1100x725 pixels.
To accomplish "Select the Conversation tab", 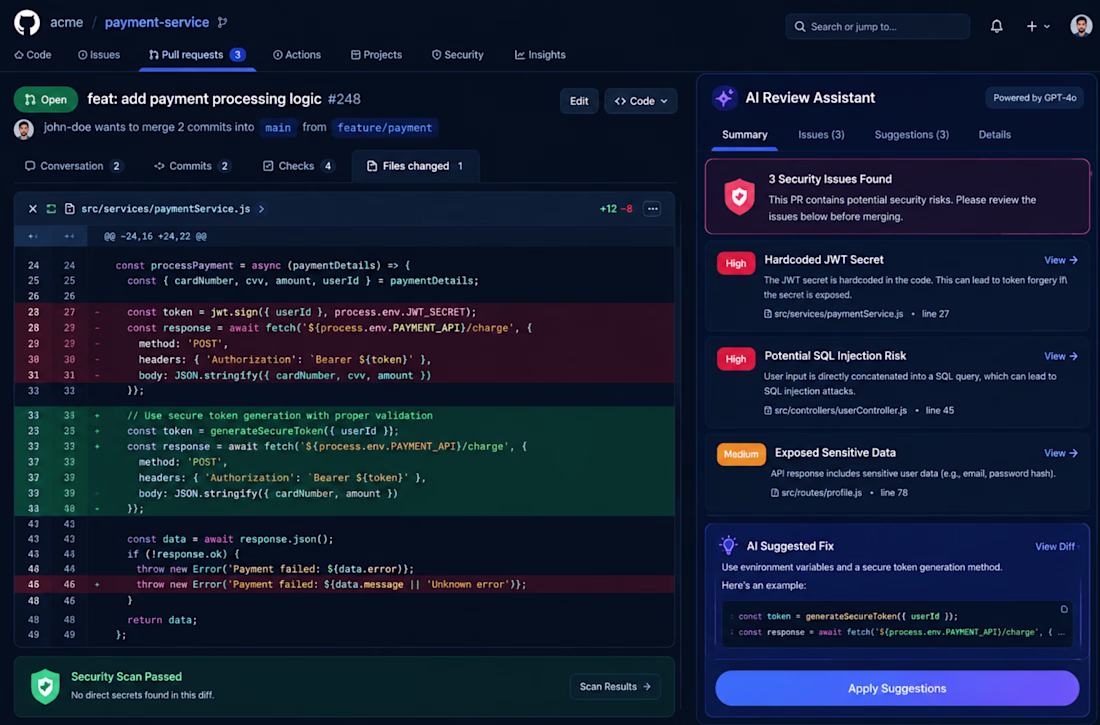I will (74, 166).
